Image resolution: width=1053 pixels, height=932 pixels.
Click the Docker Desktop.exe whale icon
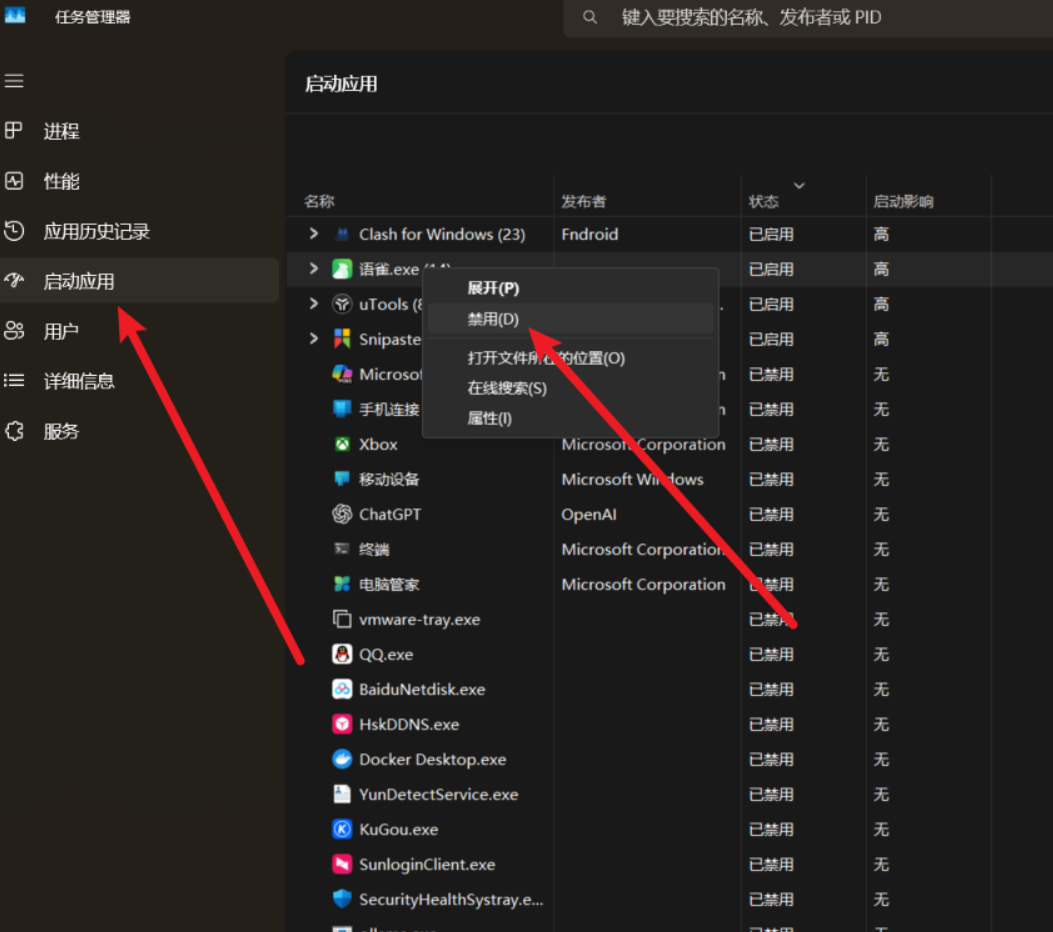pos(342,759)
